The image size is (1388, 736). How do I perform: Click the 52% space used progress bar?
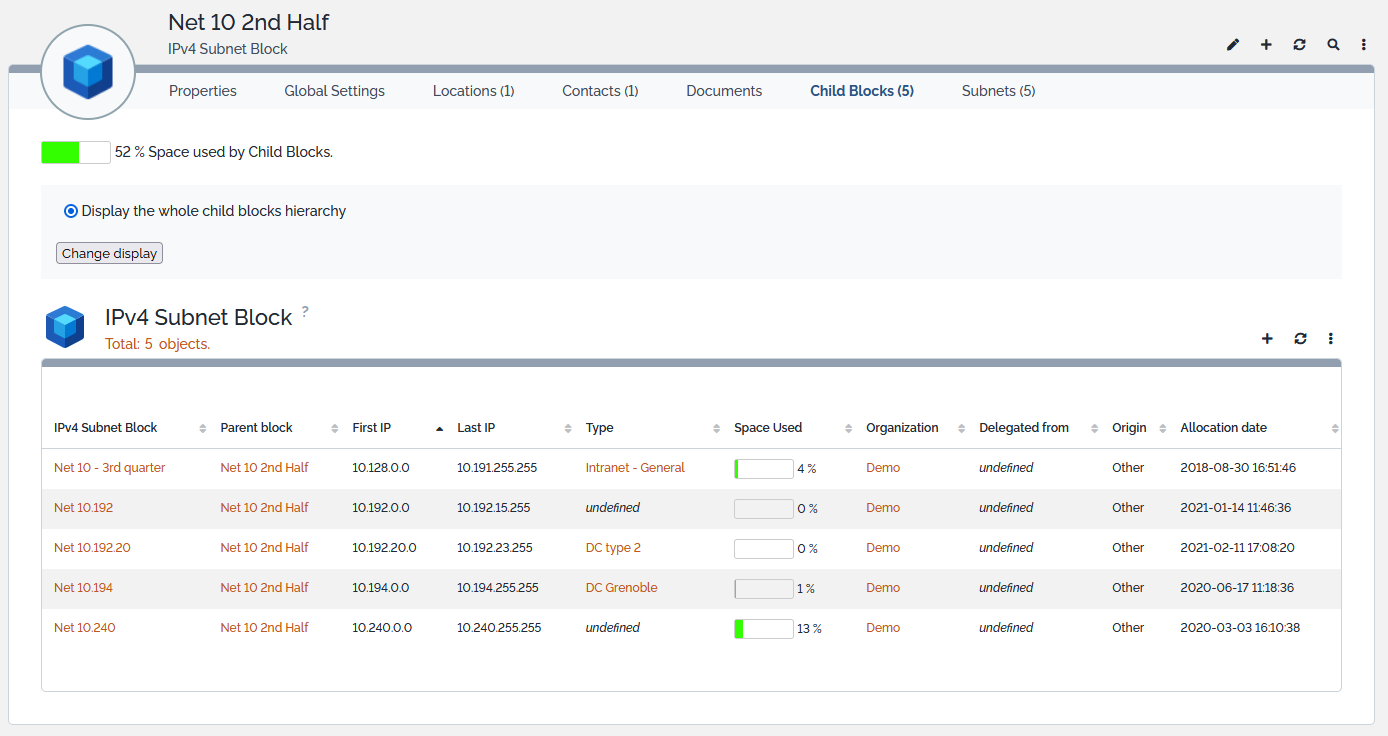(x=76, y=153)
